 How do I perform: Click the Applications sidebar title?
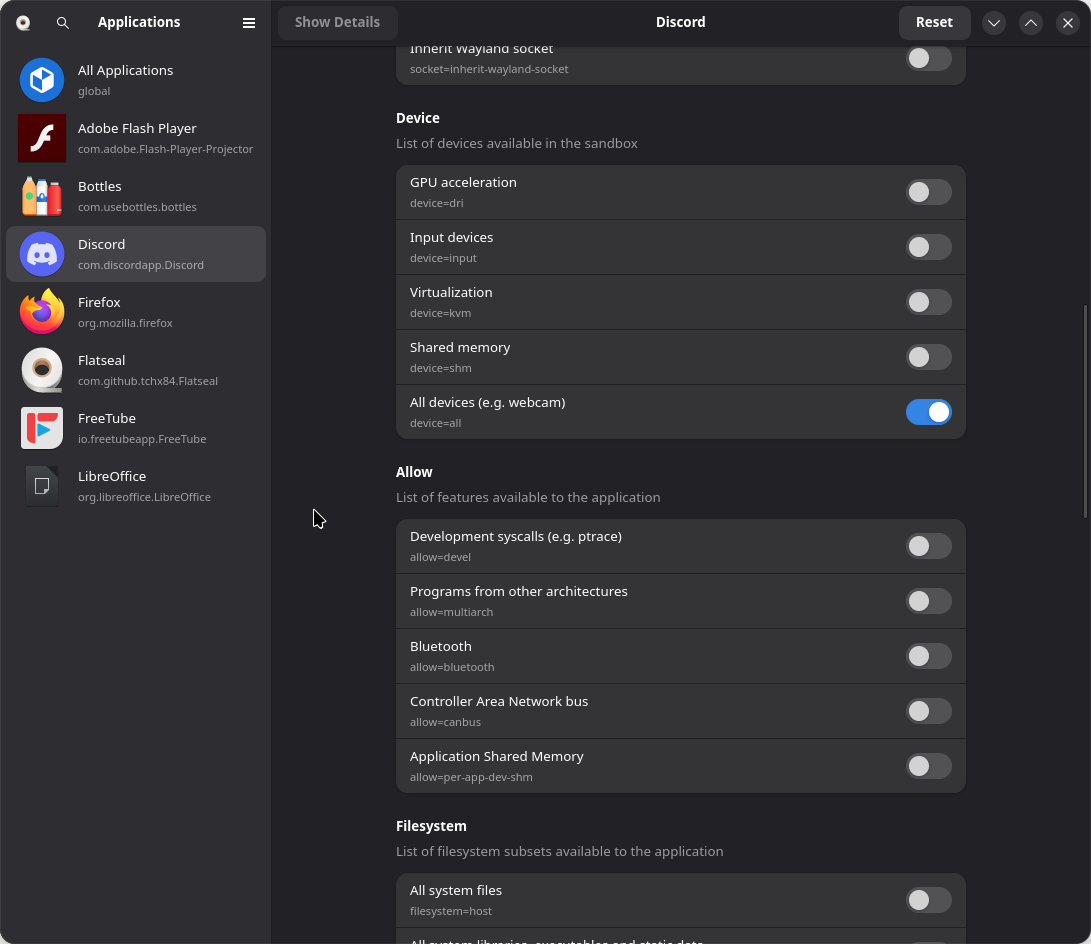[139, 22]
